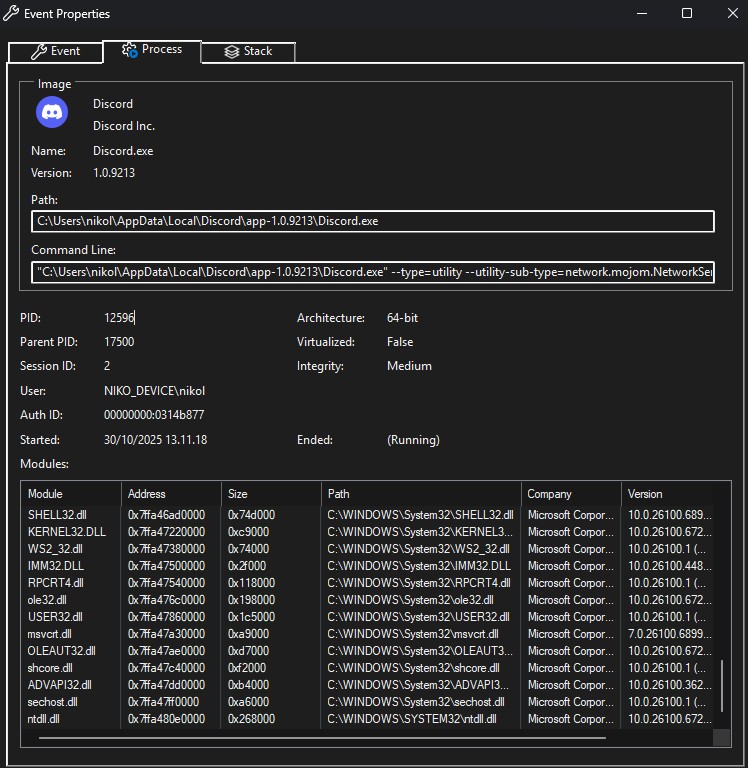Sort modules by Size column header
The image size is (748, 768).
(271, 494)
